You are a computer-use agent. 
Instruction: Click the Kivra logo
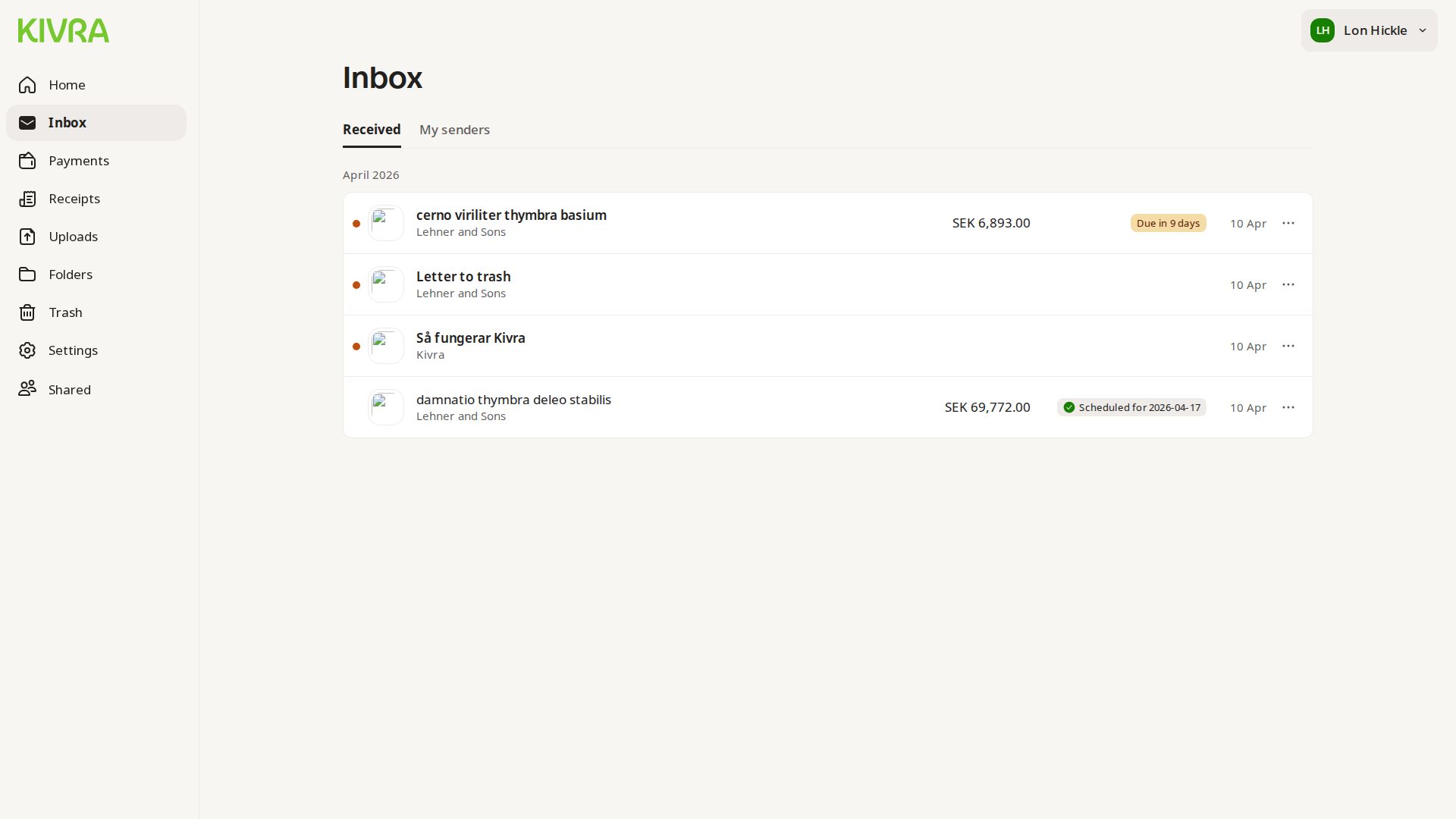(x=64, y=30)
